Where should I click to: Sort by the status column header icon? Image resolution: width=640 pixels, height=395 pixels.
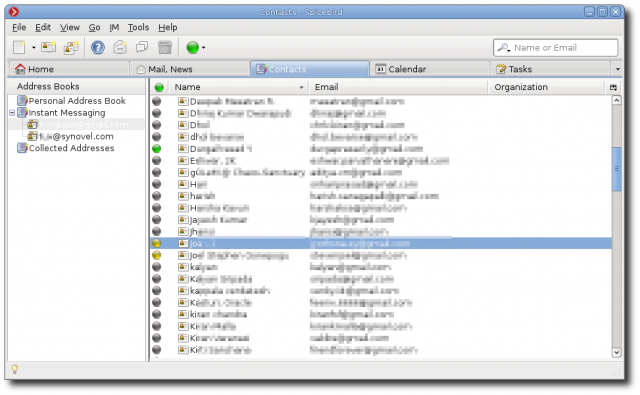coord(159,87)
